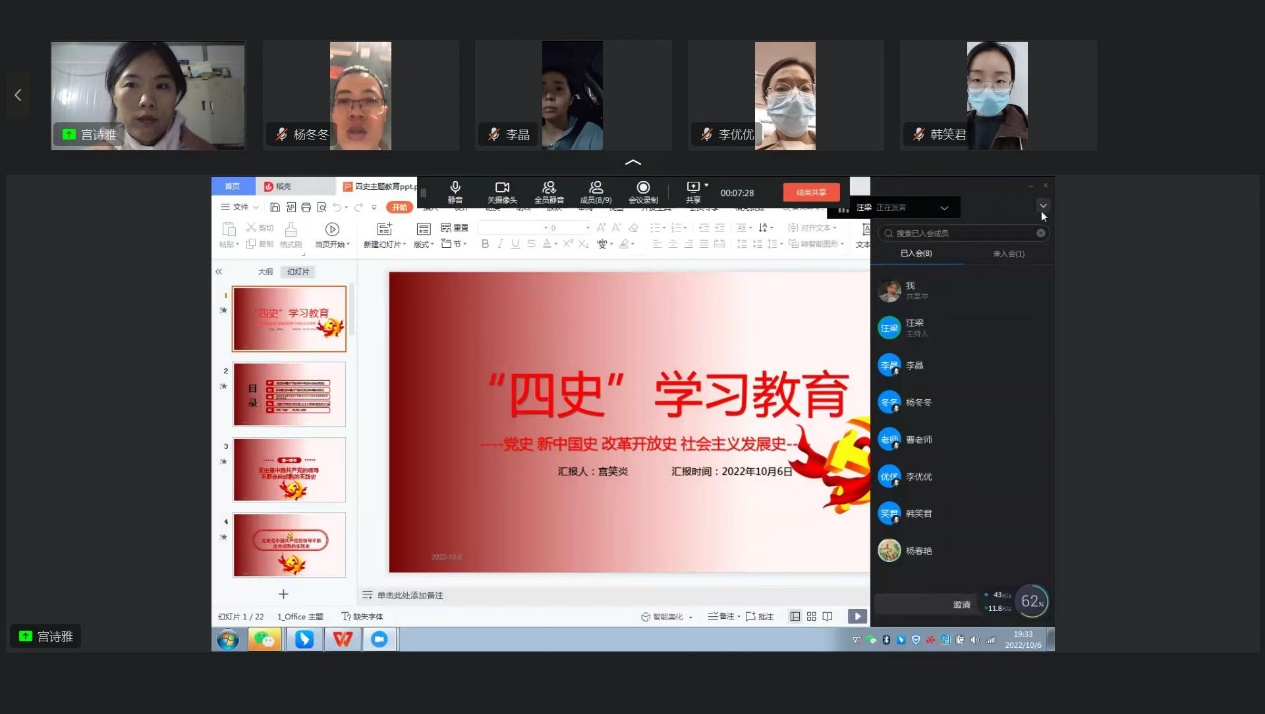Select slide 2 目录 thumbnail
1265x714 pixels.
289,394
